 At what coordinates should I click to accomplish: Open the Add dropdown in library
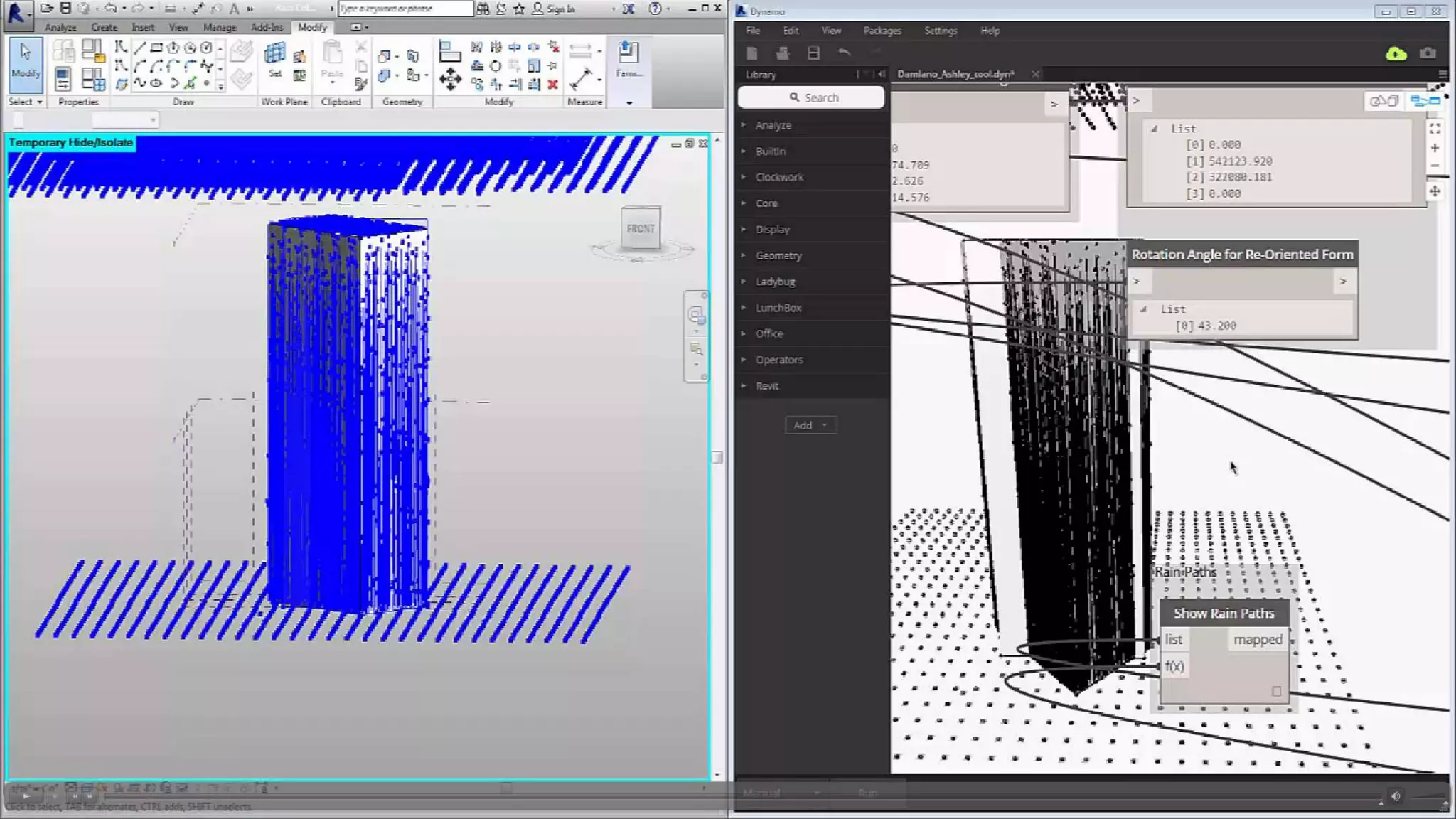[810, 425]
